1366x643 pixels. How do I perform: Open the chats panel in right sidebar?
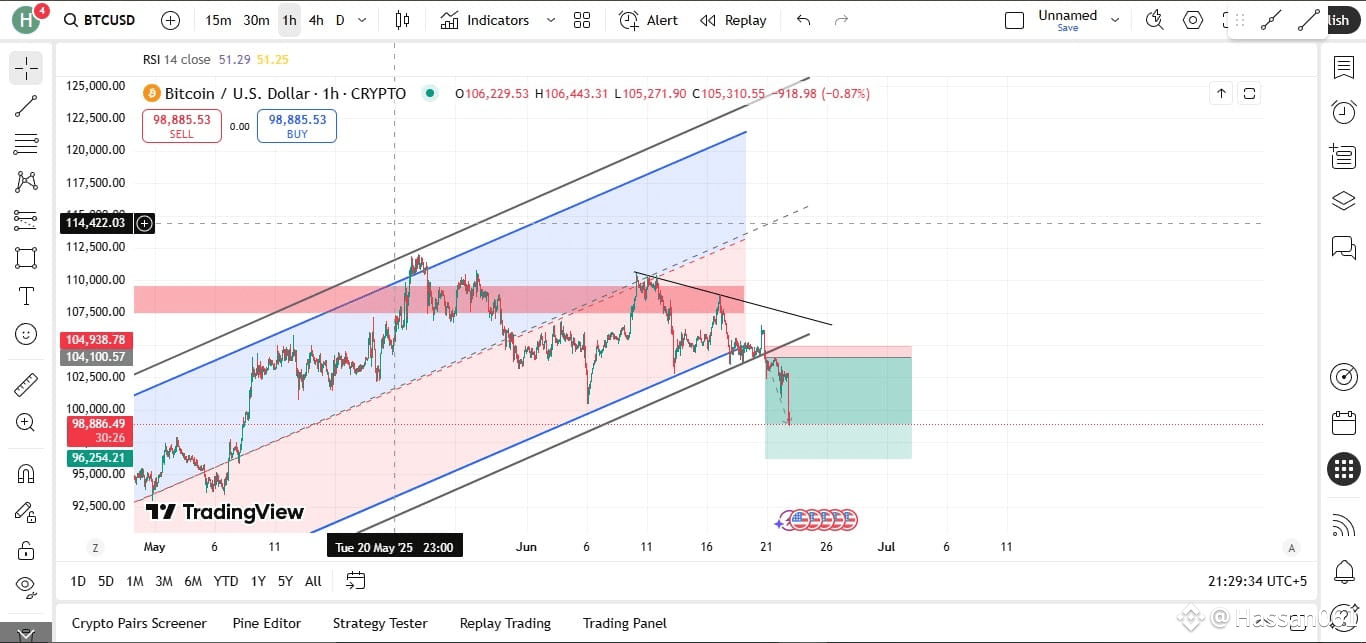pyautogui.click(x=1344, y=246)
